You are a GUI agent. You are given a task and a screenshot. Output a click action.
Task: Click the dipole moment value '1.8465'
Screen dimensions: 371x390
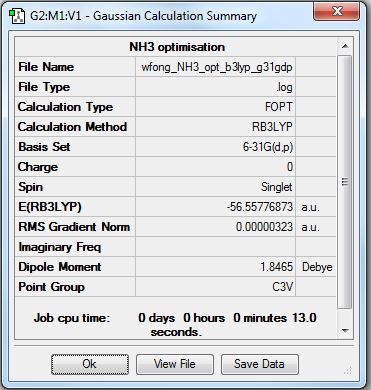[x=277, y=267]
